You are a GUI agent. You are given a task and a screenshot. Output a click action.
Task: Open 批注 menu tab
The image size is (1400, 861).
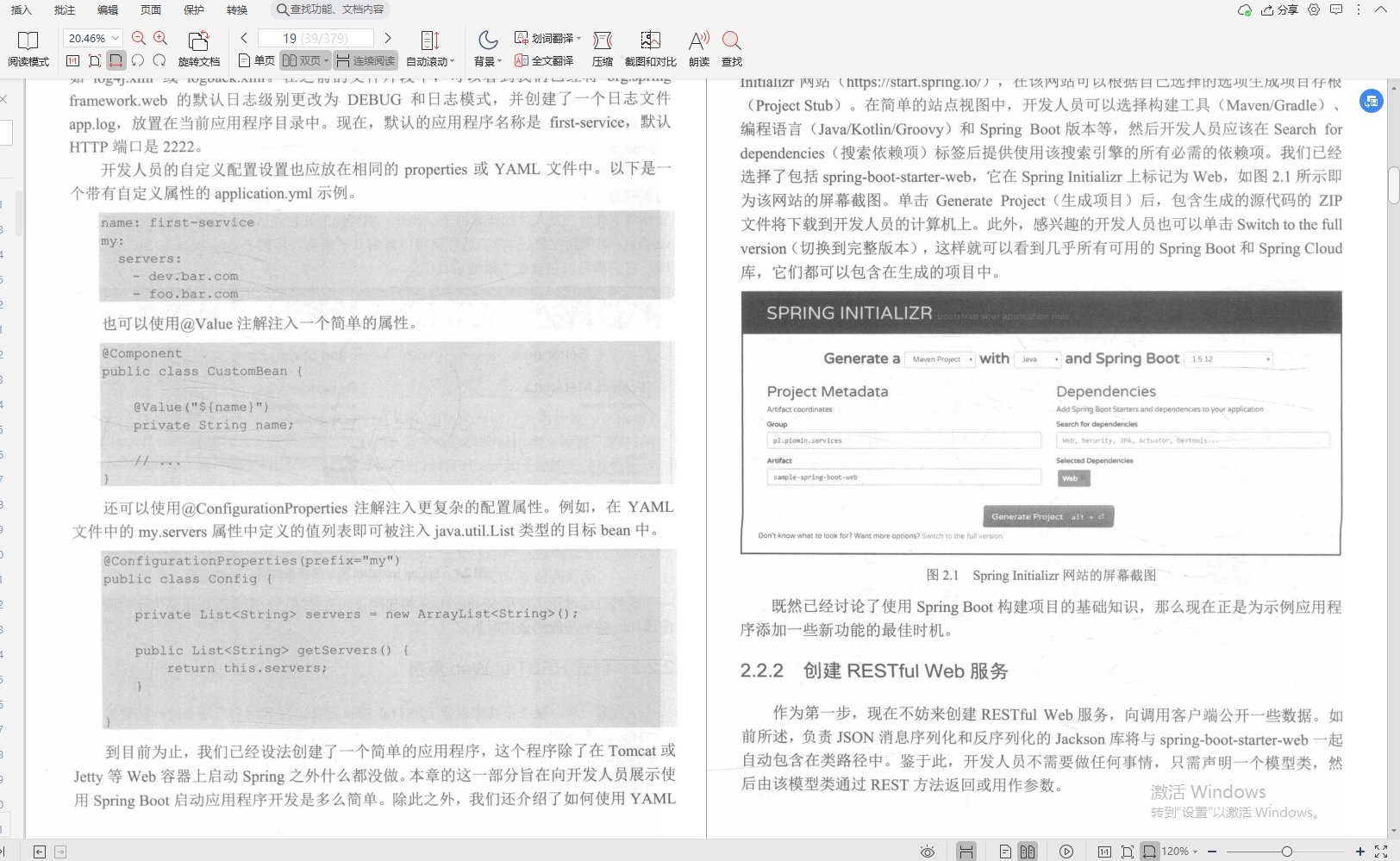[x=64, y=9]
